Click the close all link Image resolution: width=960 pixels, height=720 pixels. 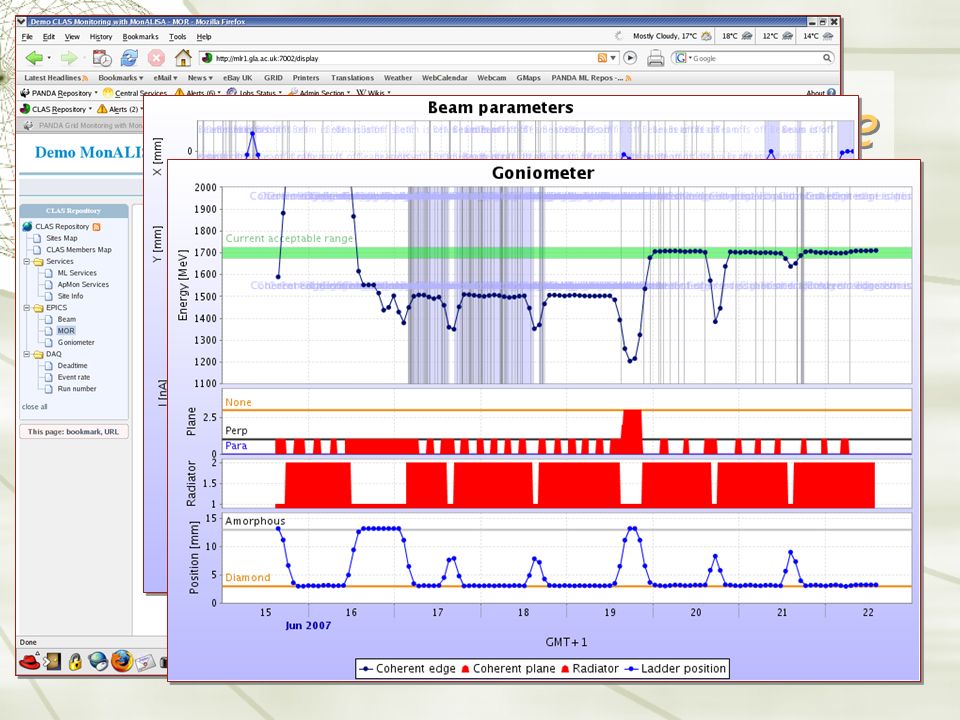coord(34,407)
